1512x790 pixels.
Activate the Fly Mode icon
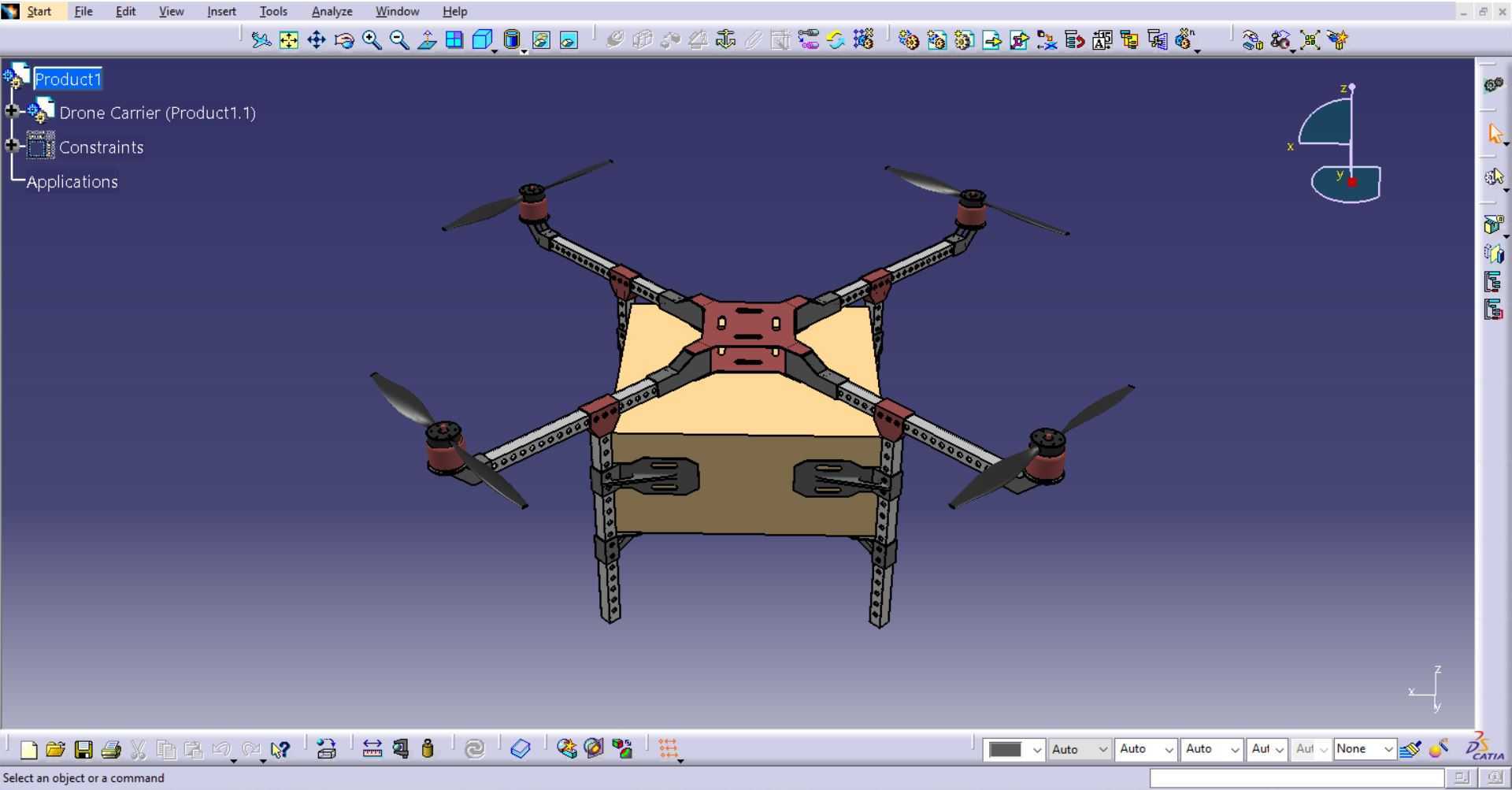coord(261,39)
